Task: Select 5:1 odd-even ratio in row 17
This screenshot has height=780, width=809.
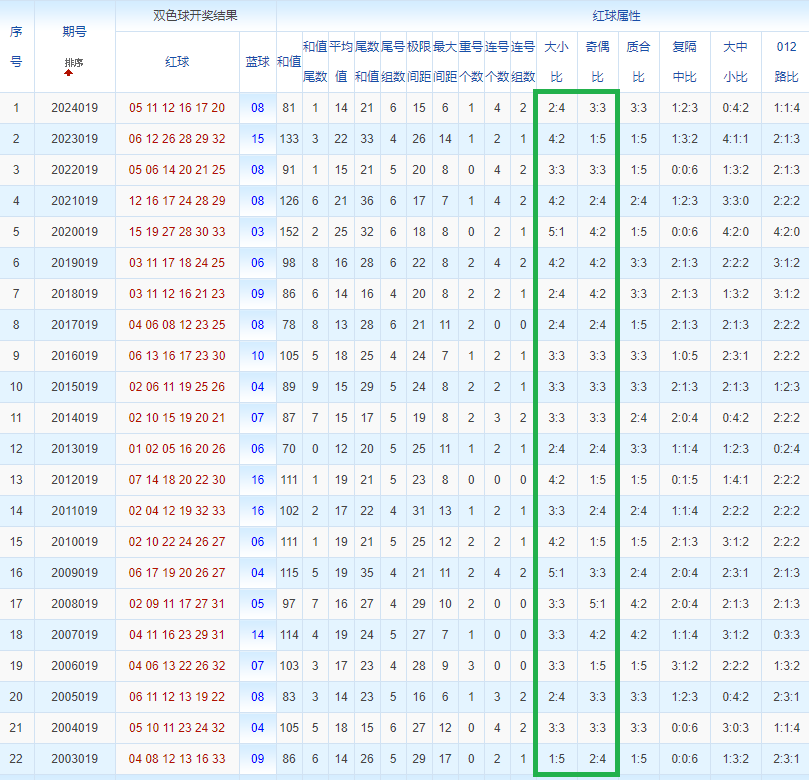Action: click(x=597, y=604)
